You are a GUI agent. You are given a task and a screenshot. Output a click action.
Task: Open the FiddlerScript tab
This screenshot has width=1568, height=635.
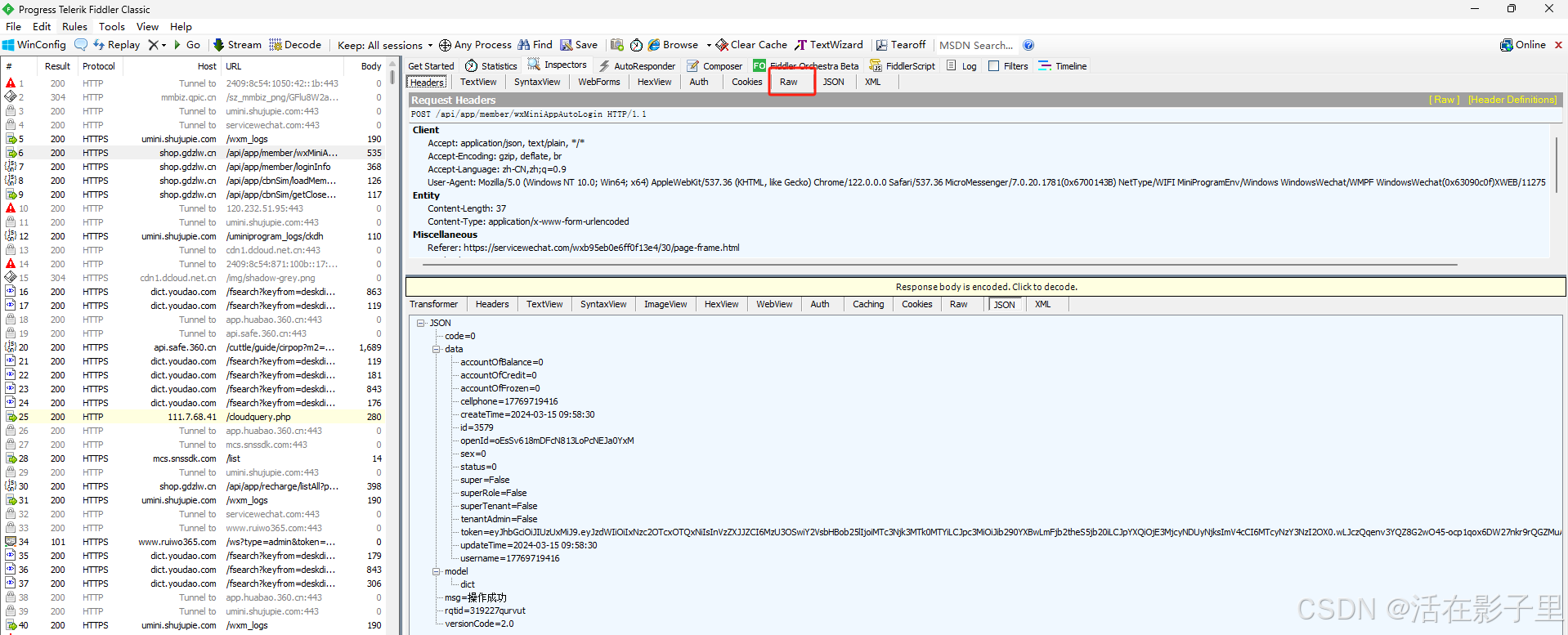902,66
